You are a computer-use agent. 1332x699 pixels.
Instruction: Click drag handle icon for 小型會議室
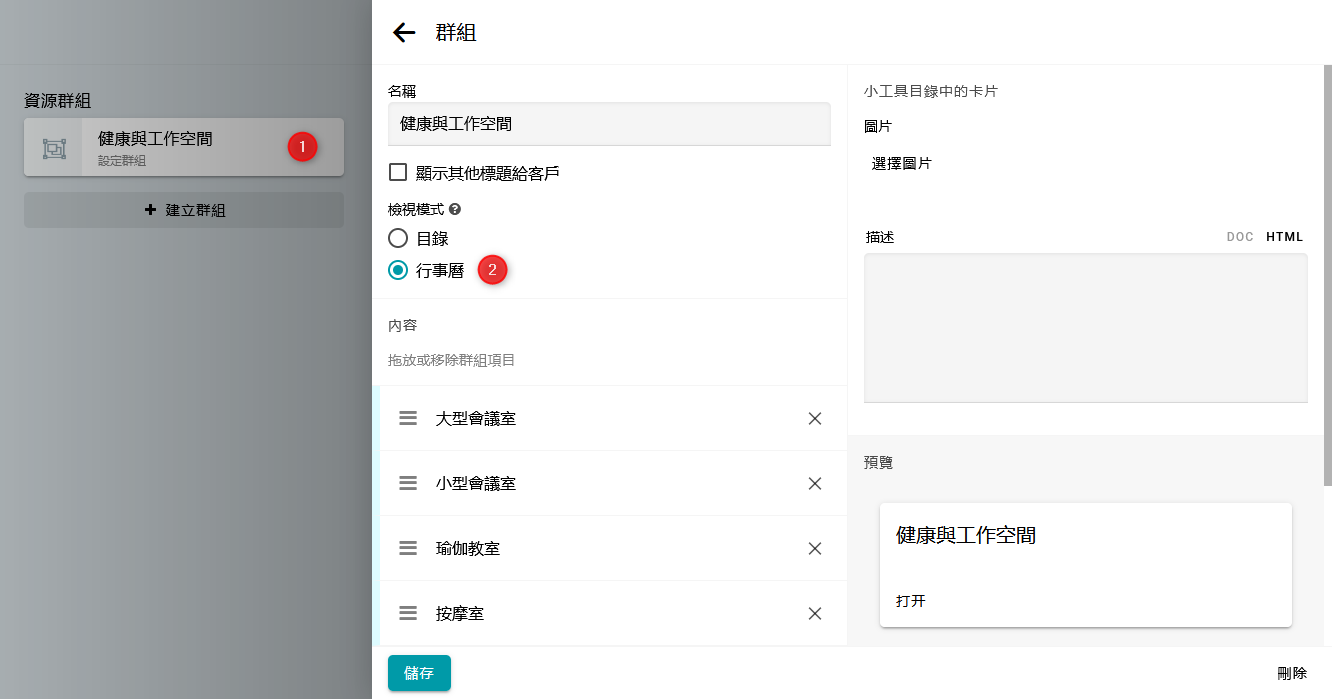tap(408, 483)
